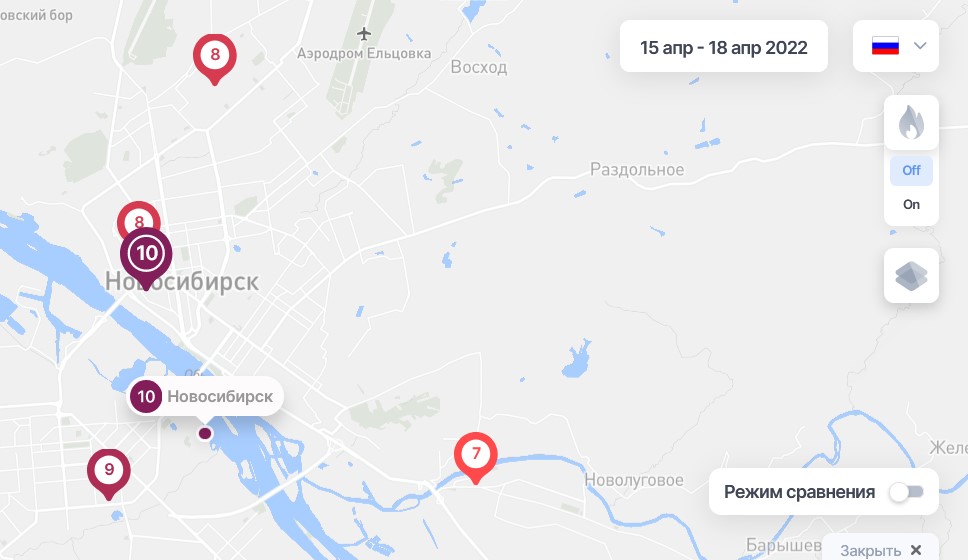Select the crimson pin marked 9
The width and height of the screenshot is (968, 560).
click(109, 474)
